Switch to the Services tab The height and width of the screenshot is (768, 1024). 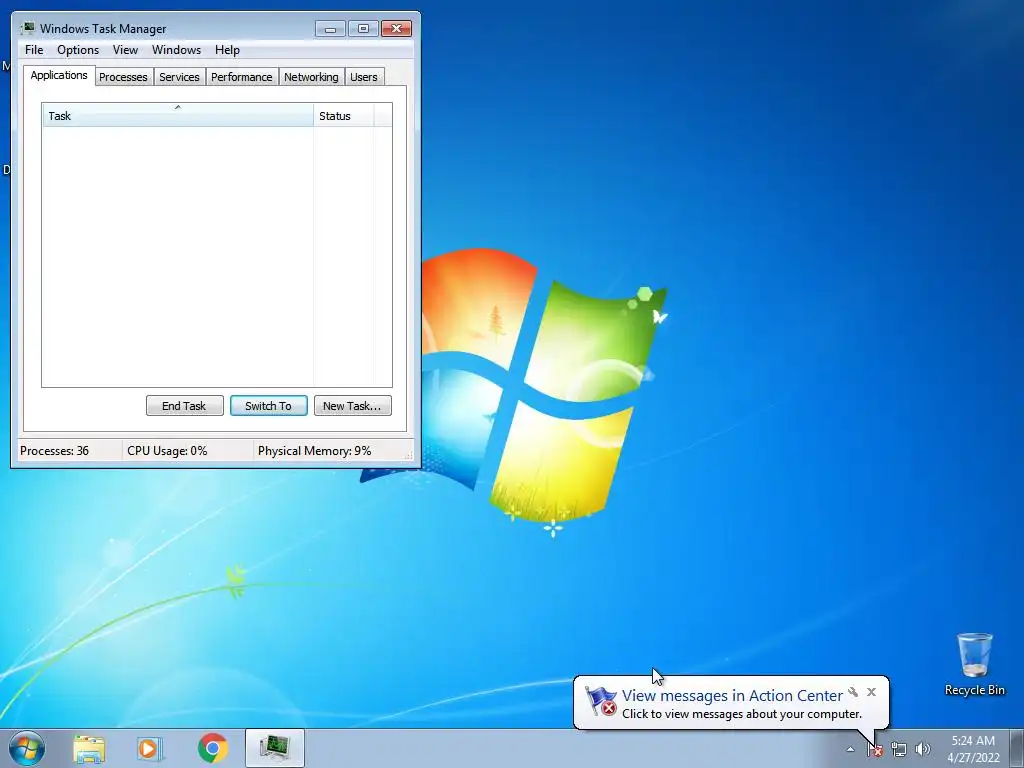[179, 77]
